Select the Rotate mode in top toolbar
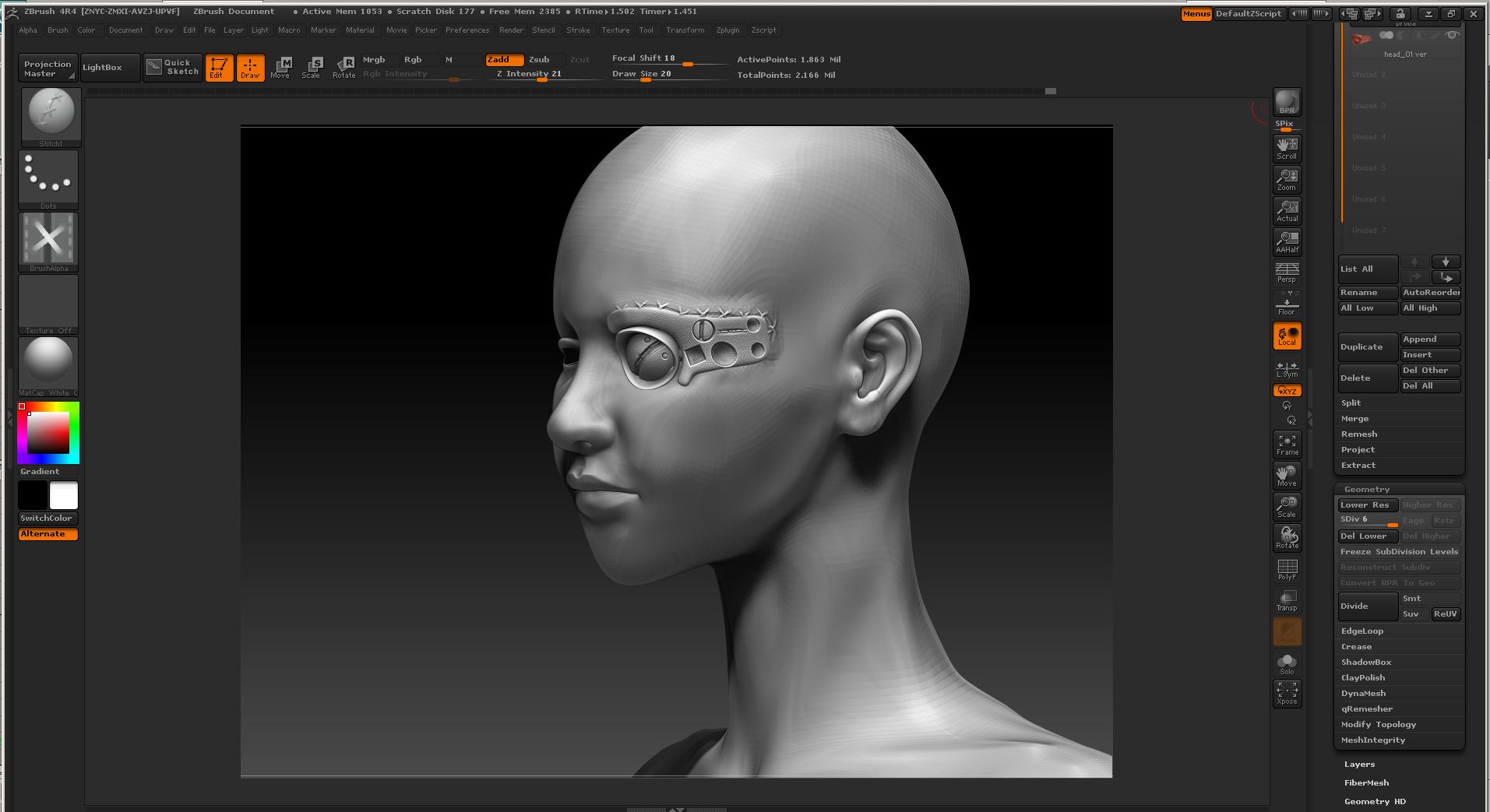This screenshot has width=1490, height=812. [343, 67]
